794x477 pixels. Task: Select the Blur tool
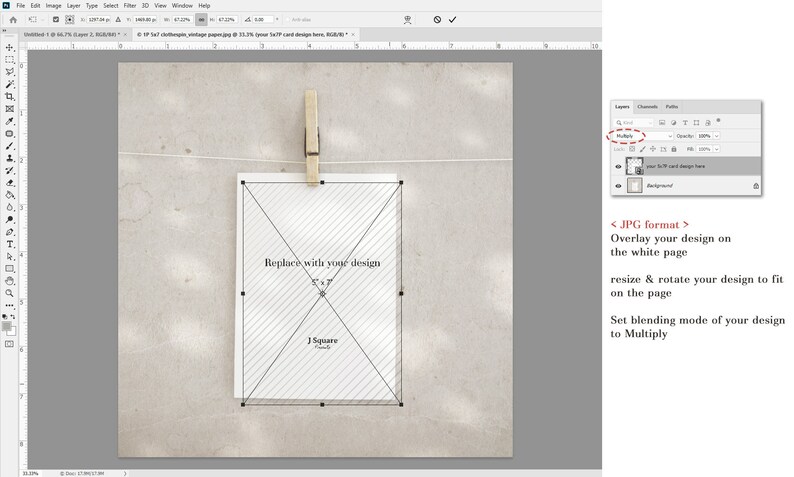[10, 208]
